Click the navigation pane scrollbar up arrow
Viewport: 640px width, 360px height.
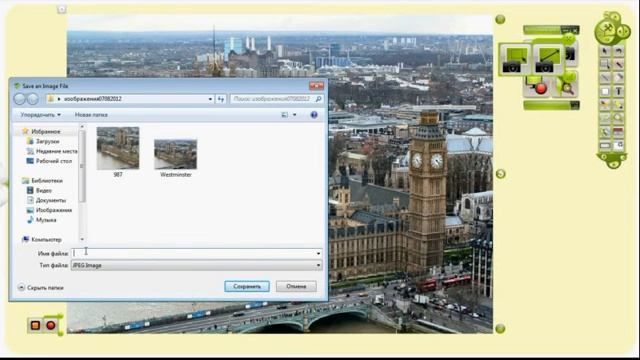82,127
